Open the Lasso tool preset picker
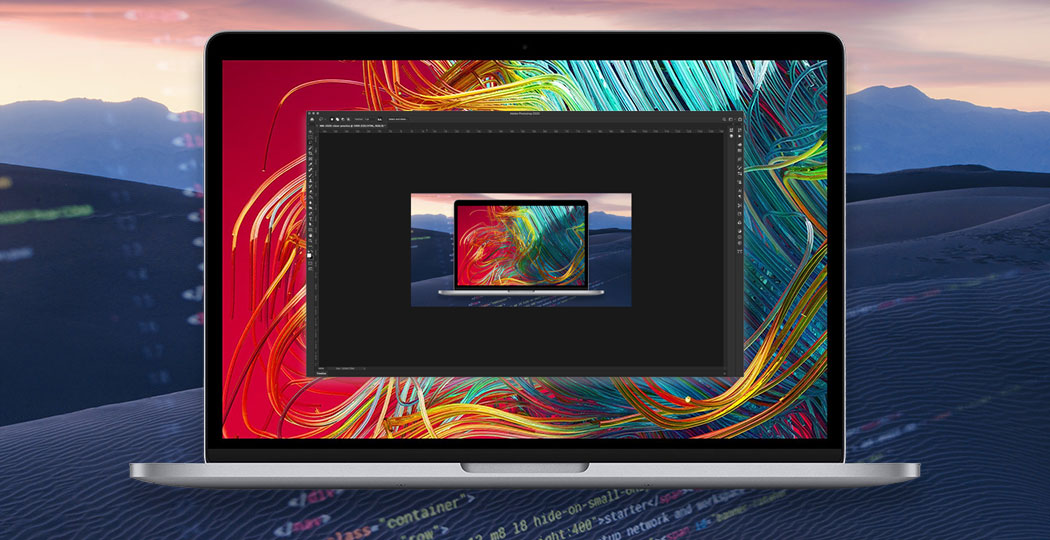Image resolution: width=1050 pixels, height=540 pixels. pyautogui.click(x=322, y=119)
